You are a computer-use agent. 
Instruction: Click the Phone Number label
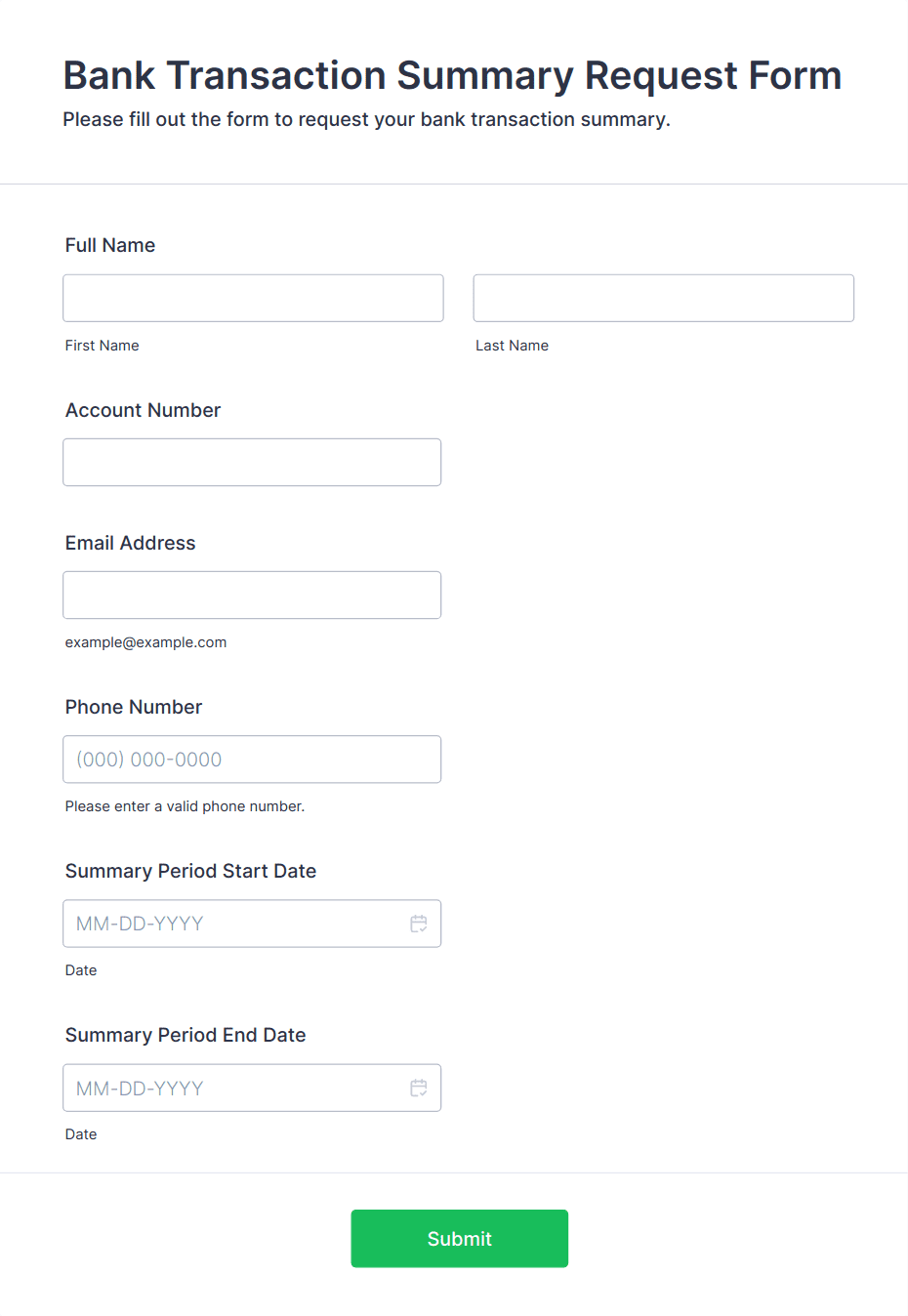pos(134,707)
